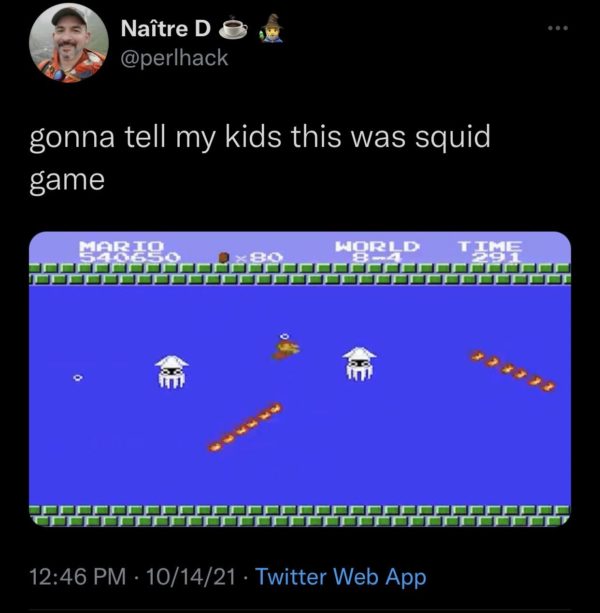Click the wizard emoji next to name
The width and height of the screenshot is (600, 613).
click(270, 28)
